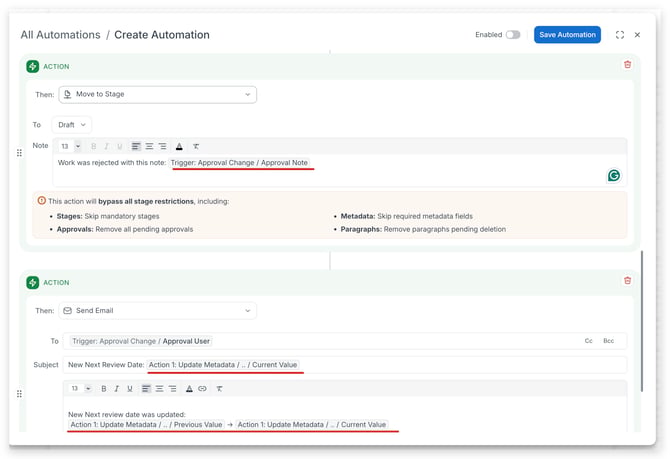Clear formatting in email body toolbar

click(x=219, y=388)
